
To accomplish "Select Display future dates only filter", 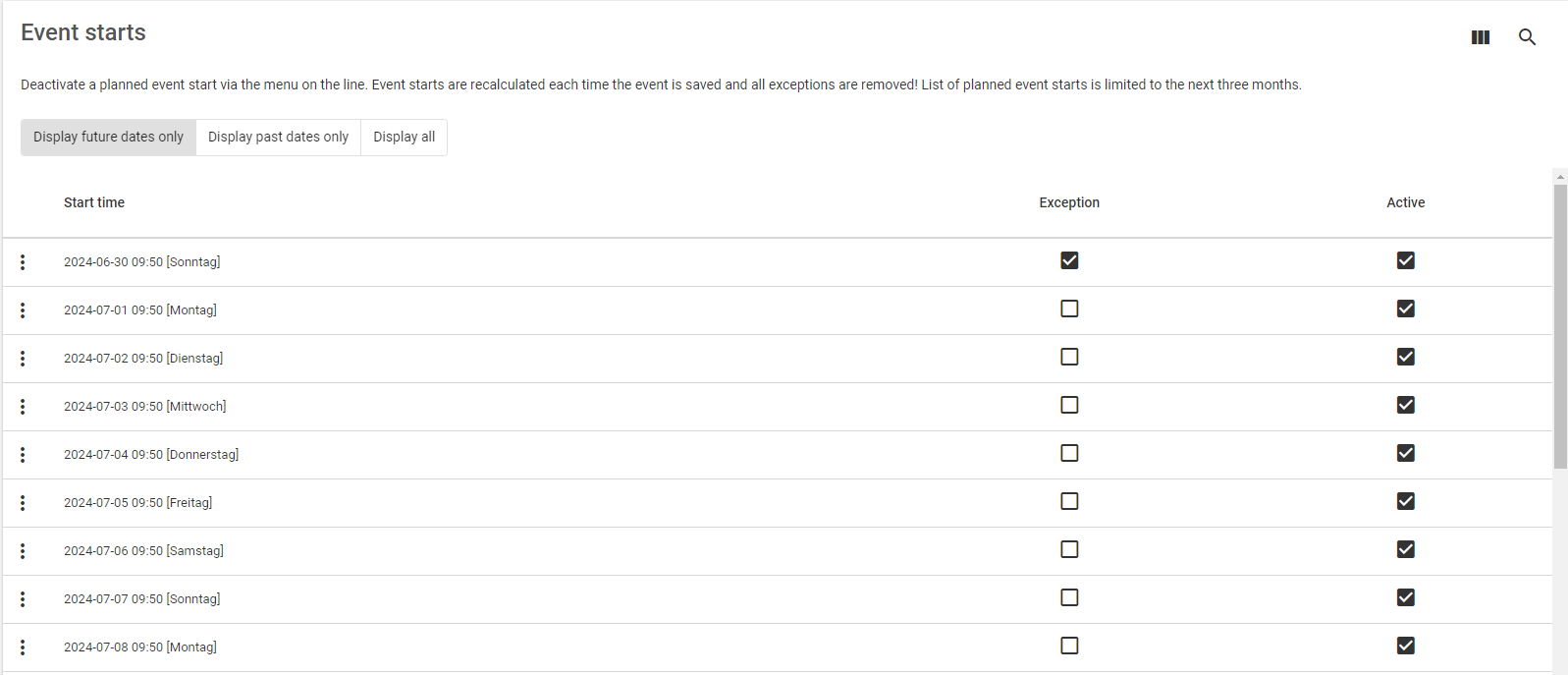I will pyautogui.click(x=108, y=138).
